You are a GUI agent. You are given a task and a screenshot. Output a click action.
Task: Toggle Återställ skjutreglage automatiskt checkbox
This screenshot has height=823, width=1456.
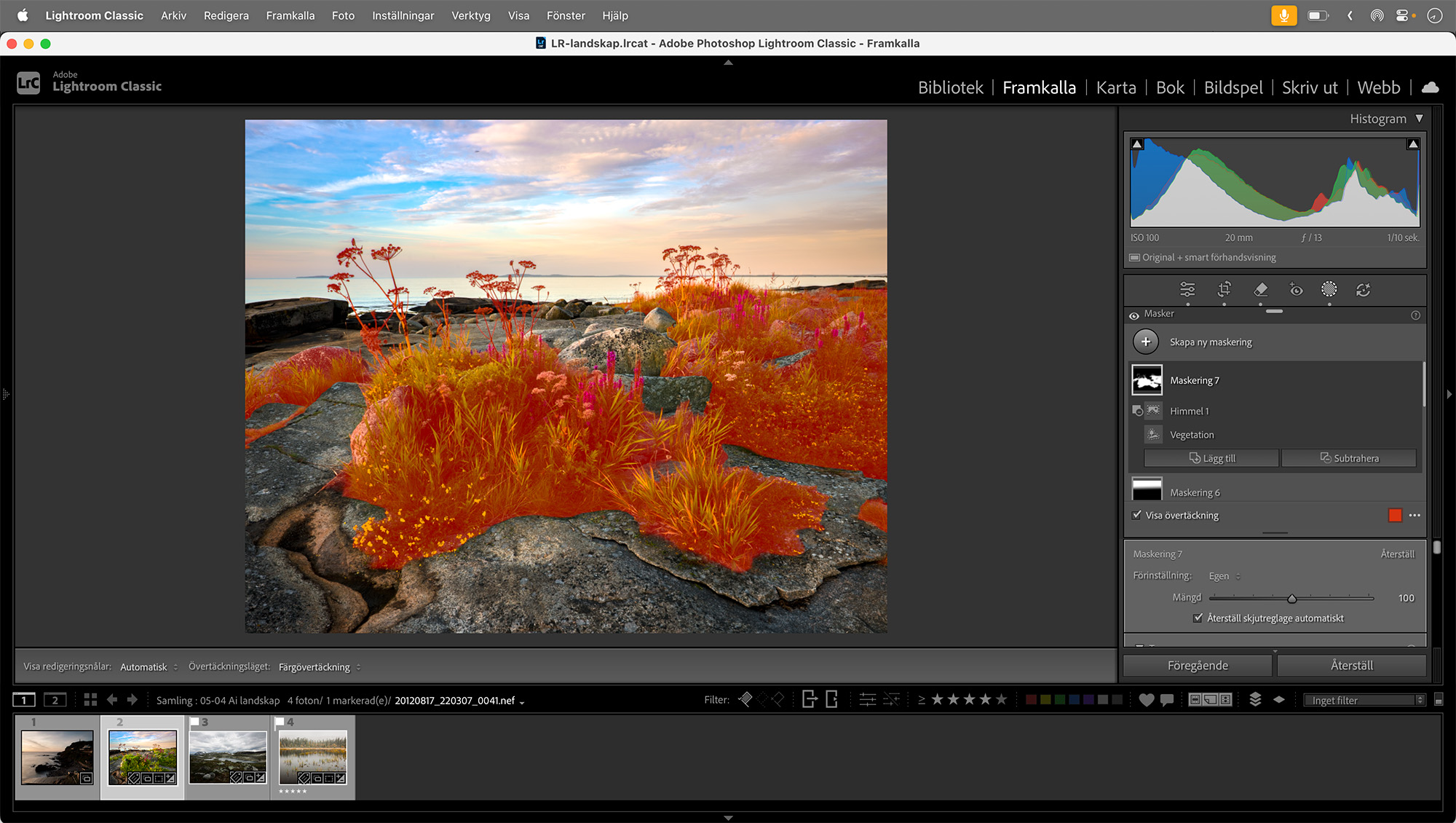point(1198,618)
